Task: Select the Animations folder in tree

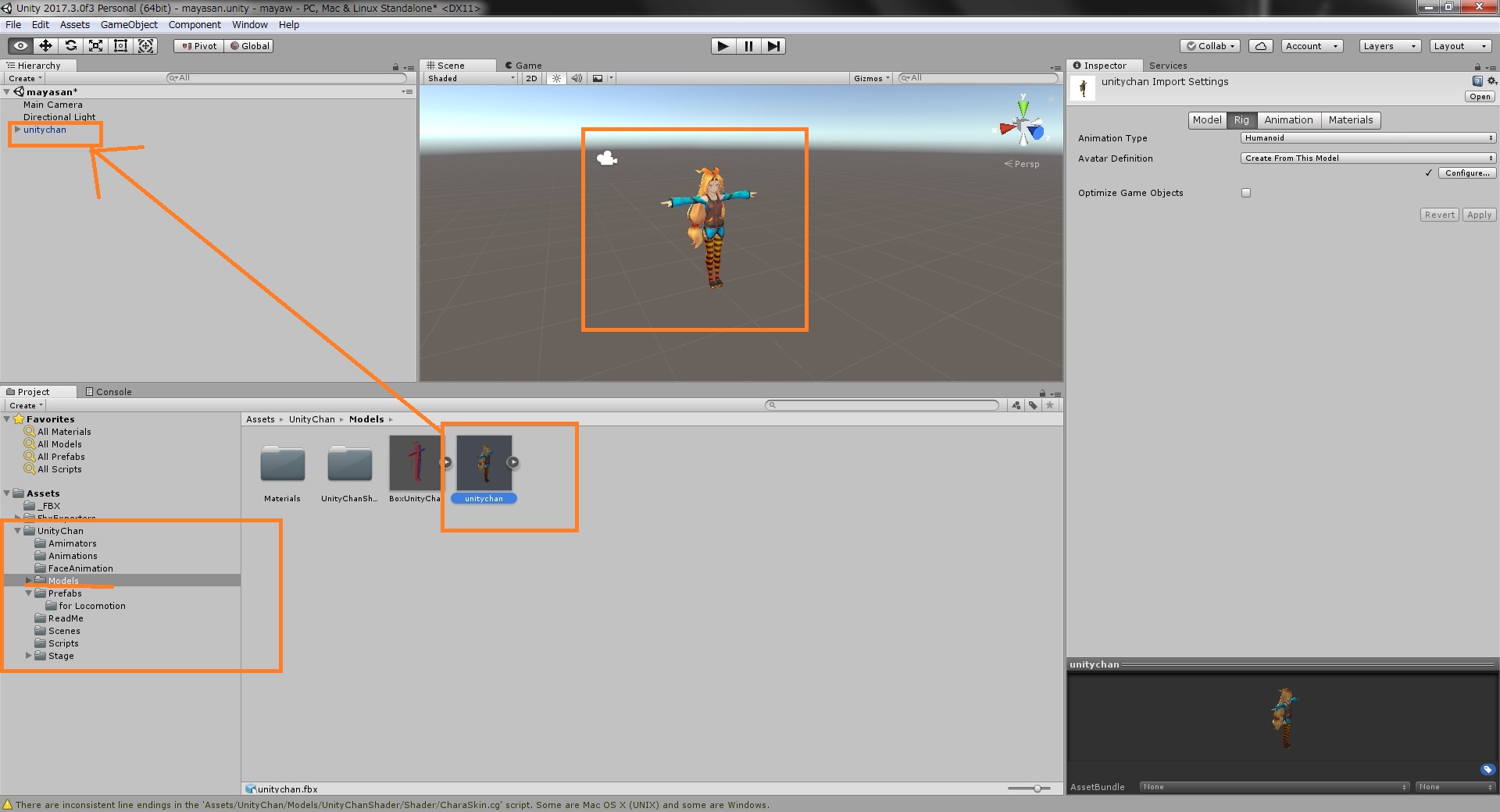Action: pos(73,556)
